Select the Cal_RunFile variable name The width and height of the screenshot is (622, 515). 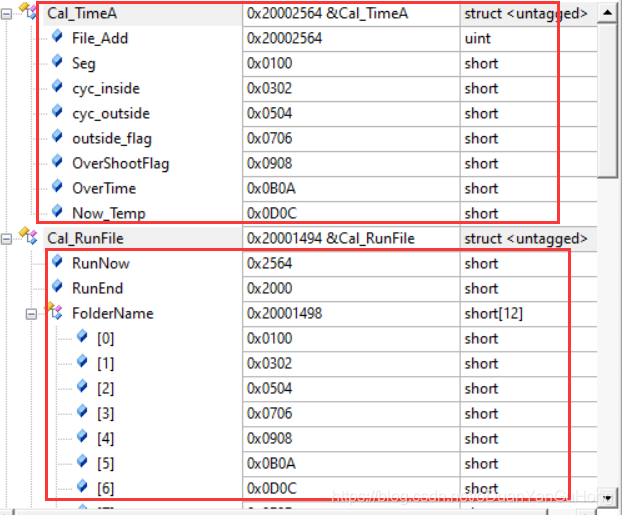tap(85, 238)
